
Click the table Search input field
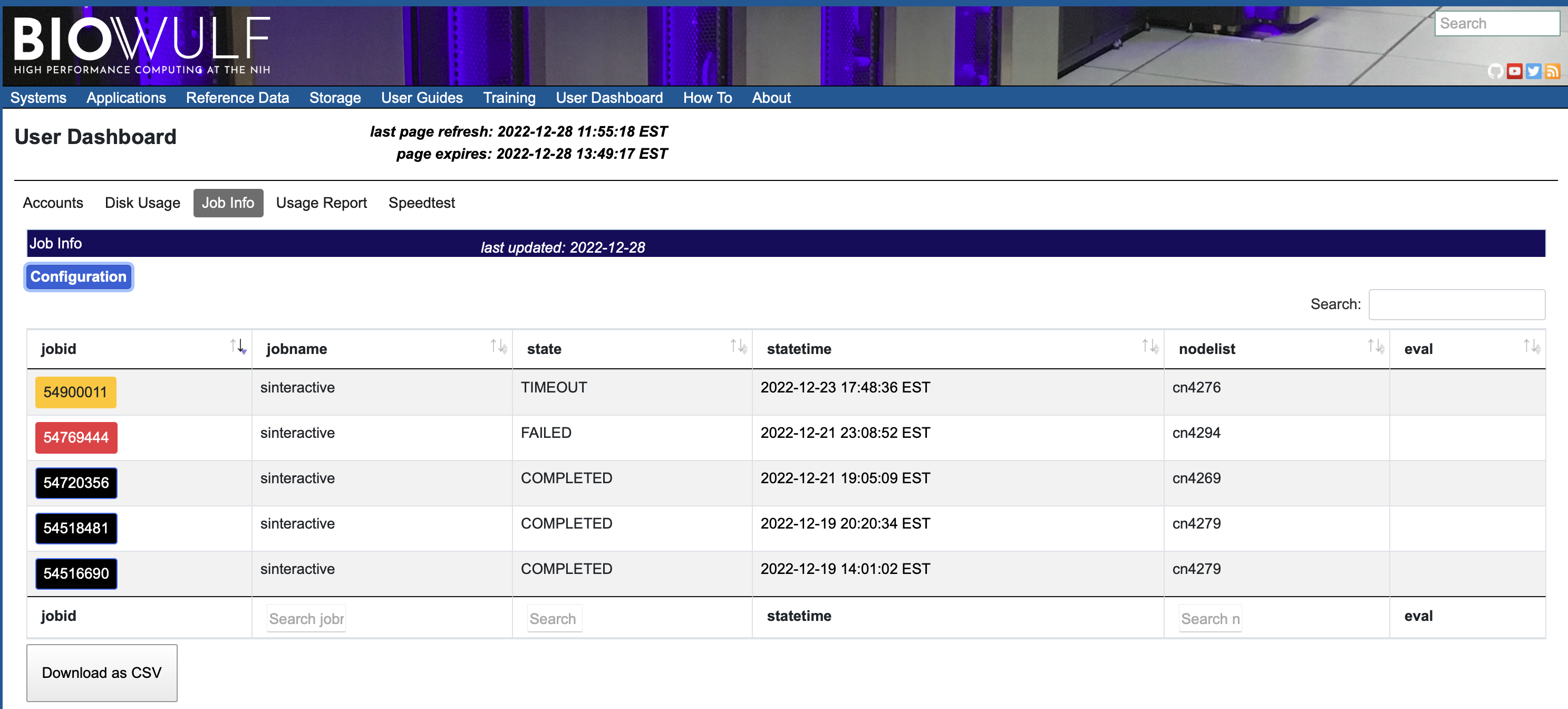click(1456, 304)
